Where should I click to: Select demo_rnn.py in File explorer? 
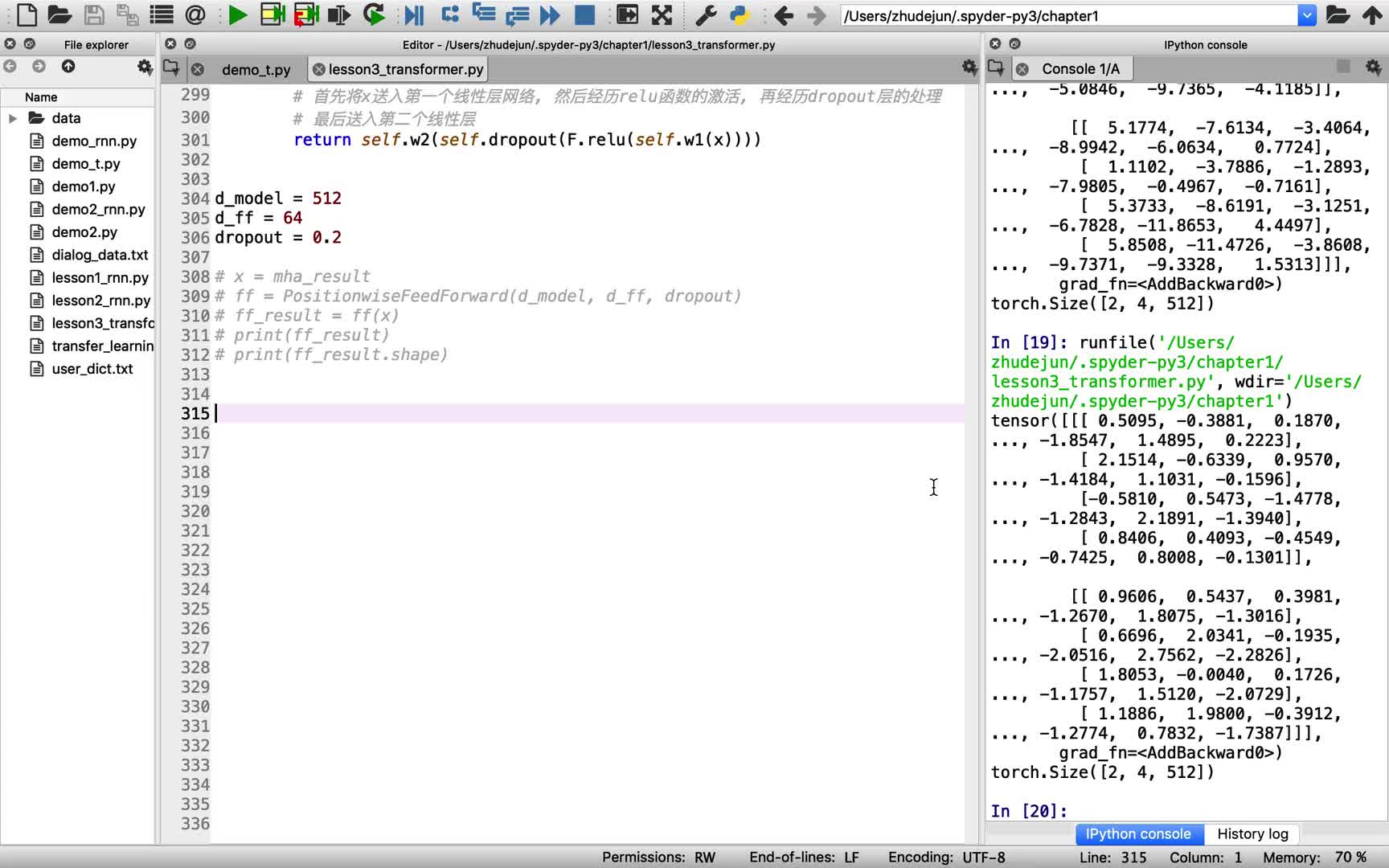pyautogui.click(x=94, y=141)
